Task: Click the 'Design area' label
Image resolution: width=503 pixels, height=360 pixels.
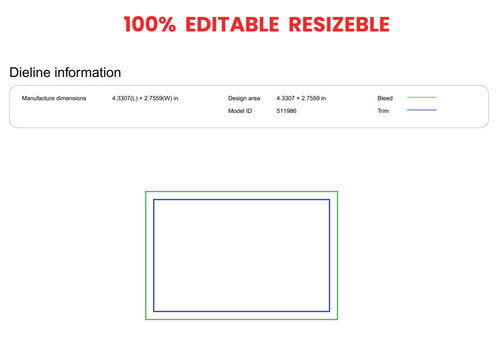Action: tap(244, 98)
